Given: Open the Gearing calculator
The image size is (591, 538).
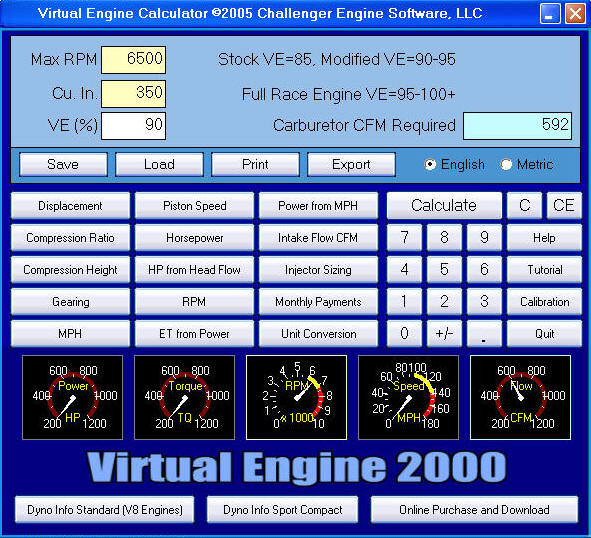Looking at the screenshot, I should (70, 302).
